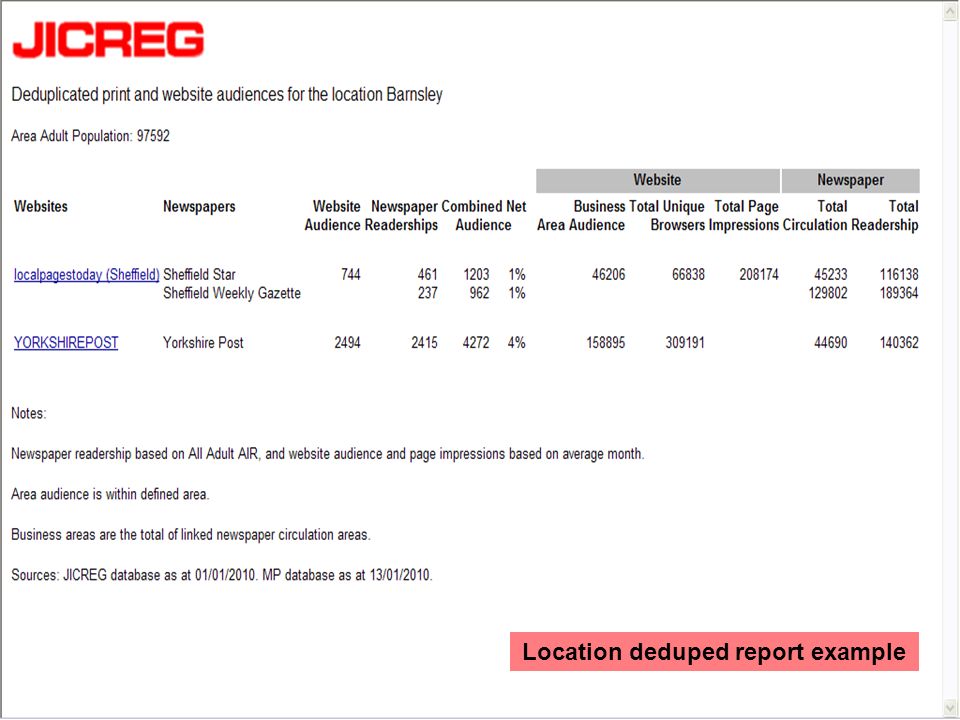The width and height of the screenshot is (960, 720).
Task: Click combined net audience value 962
Action: (x=479, y=293)
